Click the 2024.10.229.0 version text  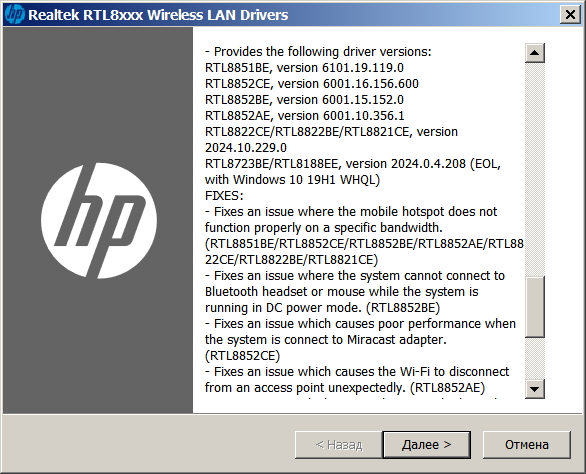[246, 148]
